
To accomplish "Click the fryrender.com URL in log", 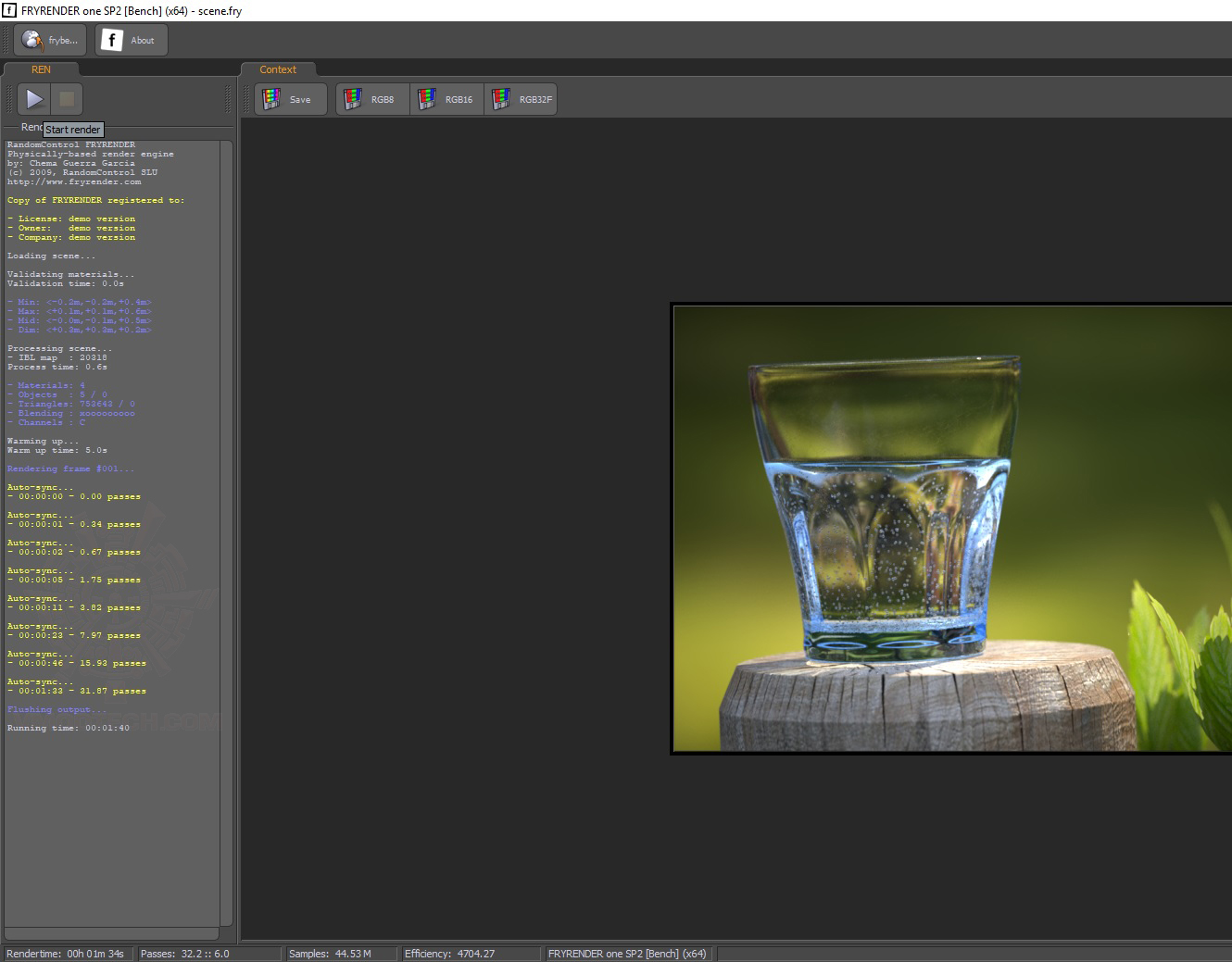I will click(74, 182).
